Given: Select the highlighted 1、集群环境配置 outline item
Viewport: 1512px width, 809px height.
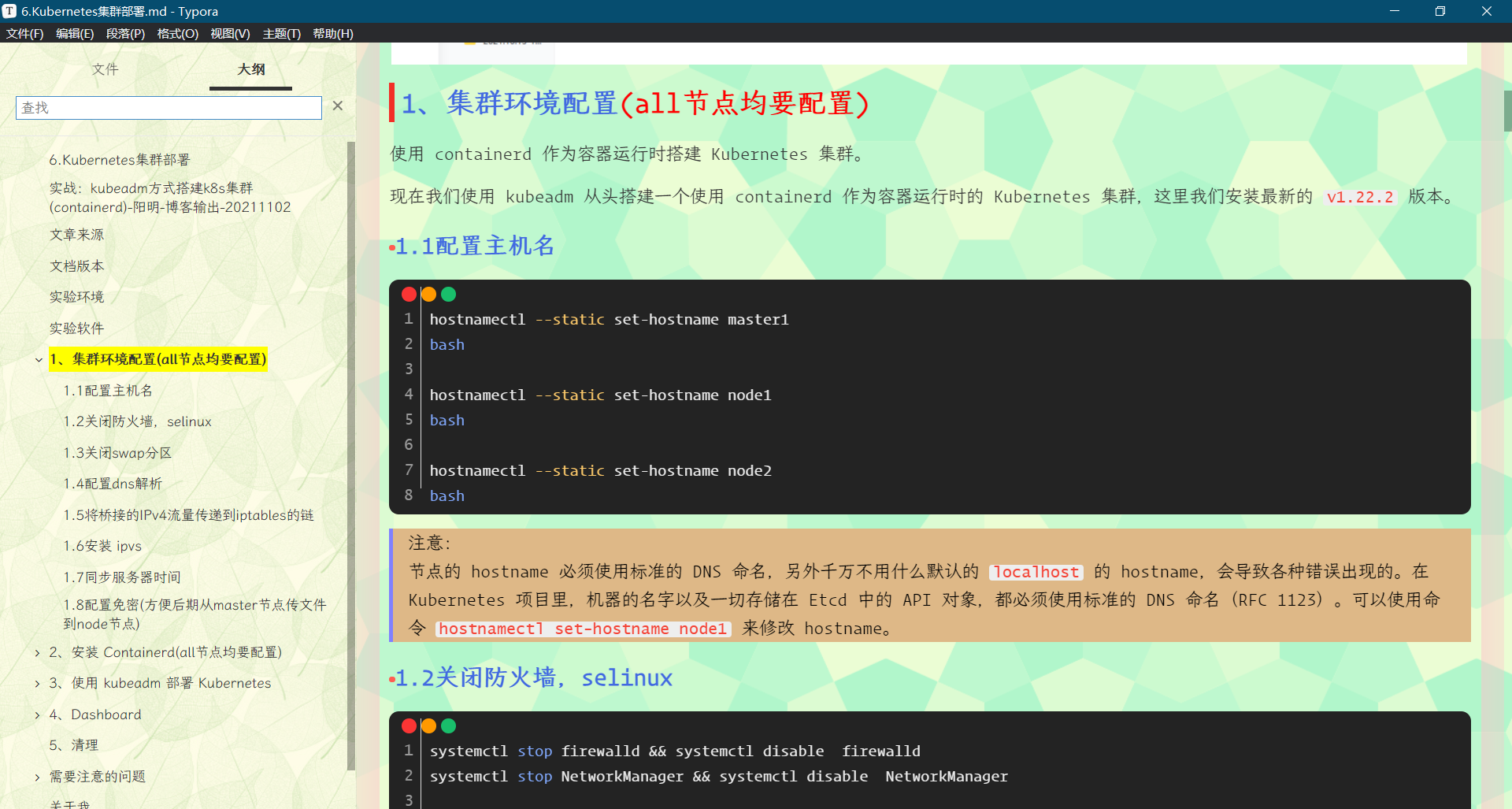Looking at the screenshot, I should tap(157, 359).
